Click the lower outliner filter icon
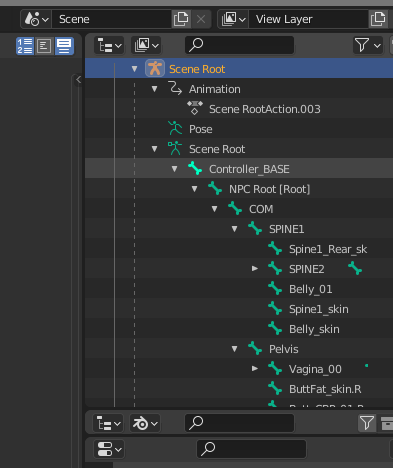Image resolution: width=393 pixels, height=468 pixels. (x=367, y=423)
